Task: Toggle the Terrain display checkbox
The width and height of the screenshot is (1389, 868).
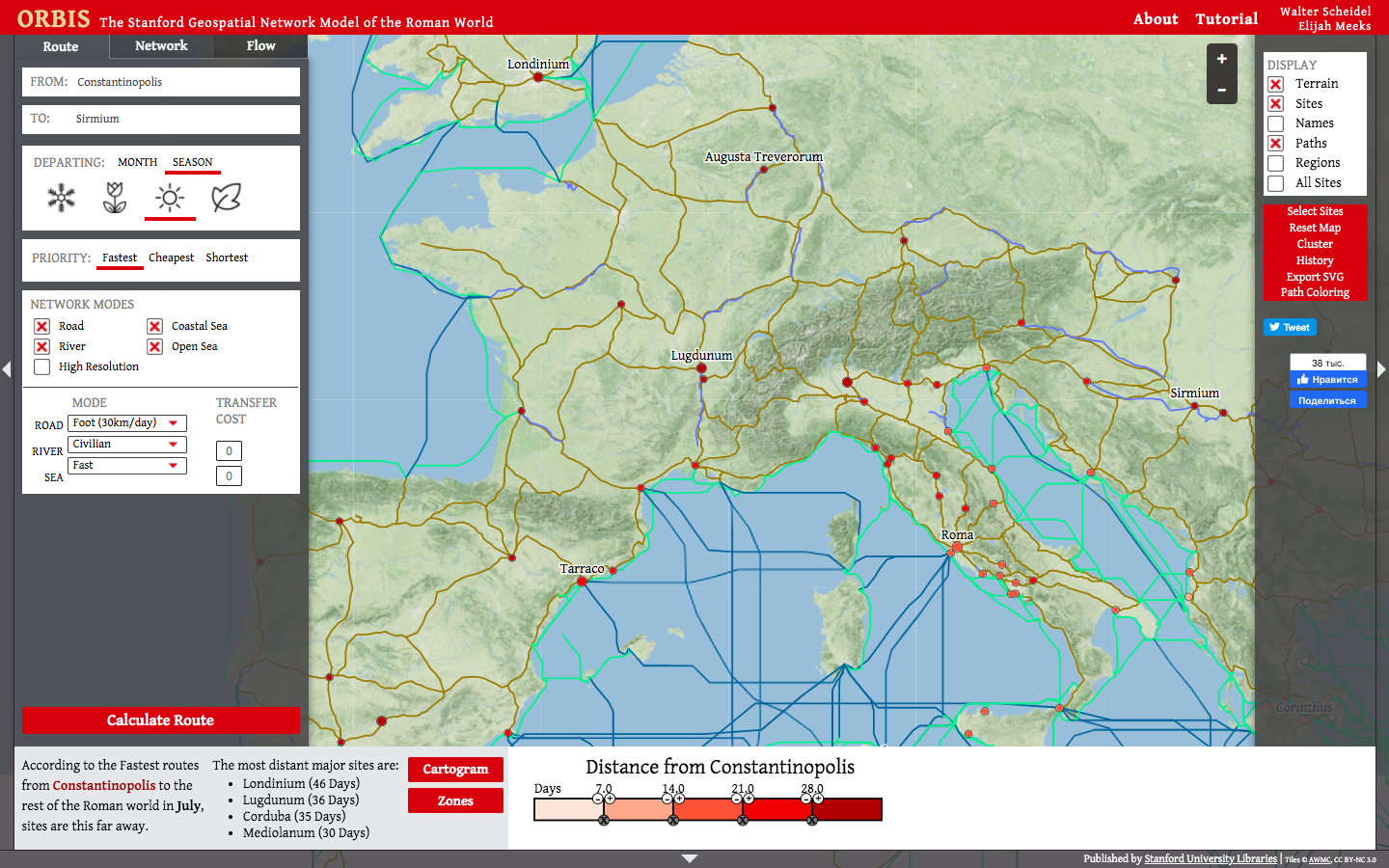Action: click(1275, 84)
